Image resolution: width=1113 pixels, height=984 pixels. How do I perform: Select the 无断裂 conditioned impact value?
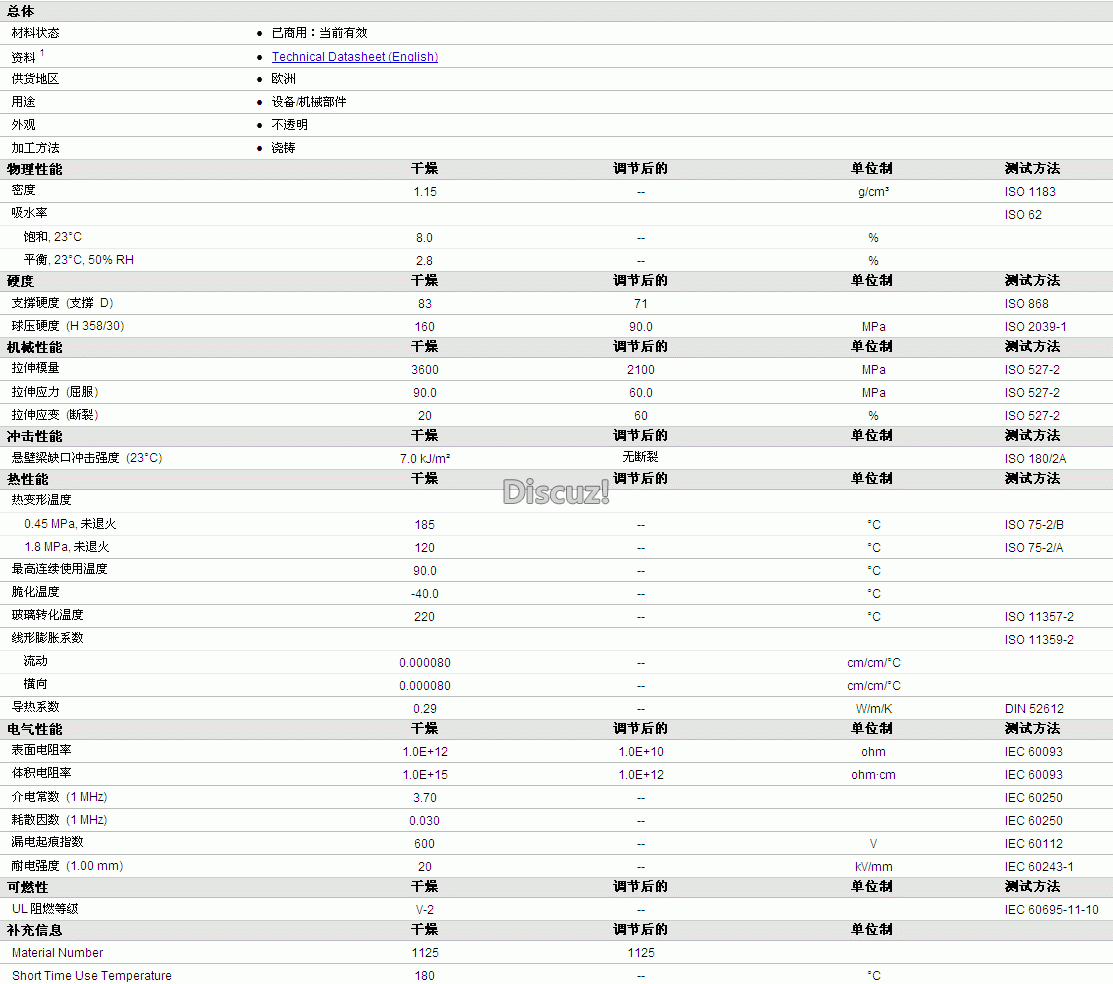[640, 457]
